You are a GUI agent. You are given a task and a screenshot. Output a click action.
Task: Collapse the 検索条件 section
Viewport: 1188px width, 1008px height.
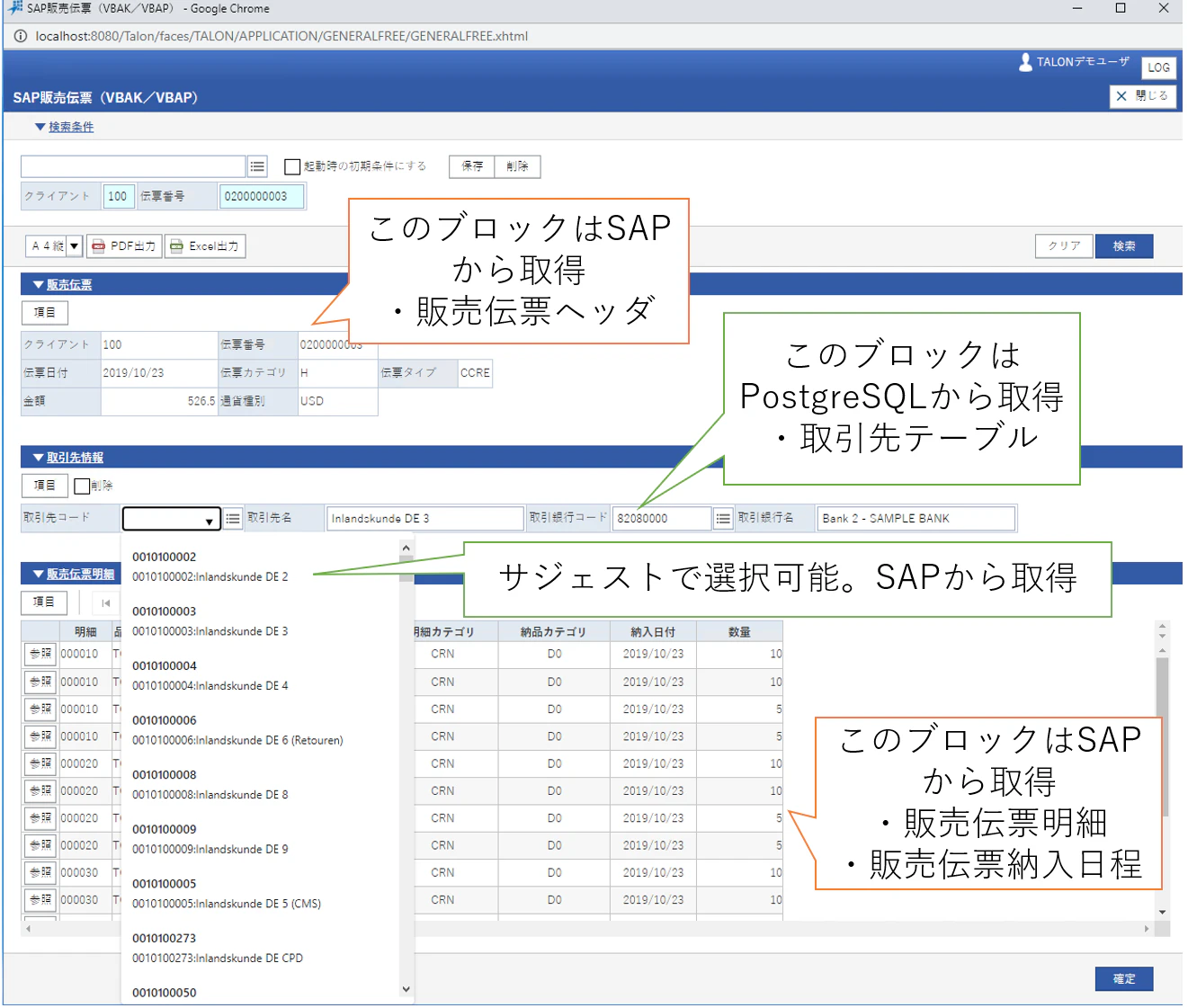coord(64,127)
